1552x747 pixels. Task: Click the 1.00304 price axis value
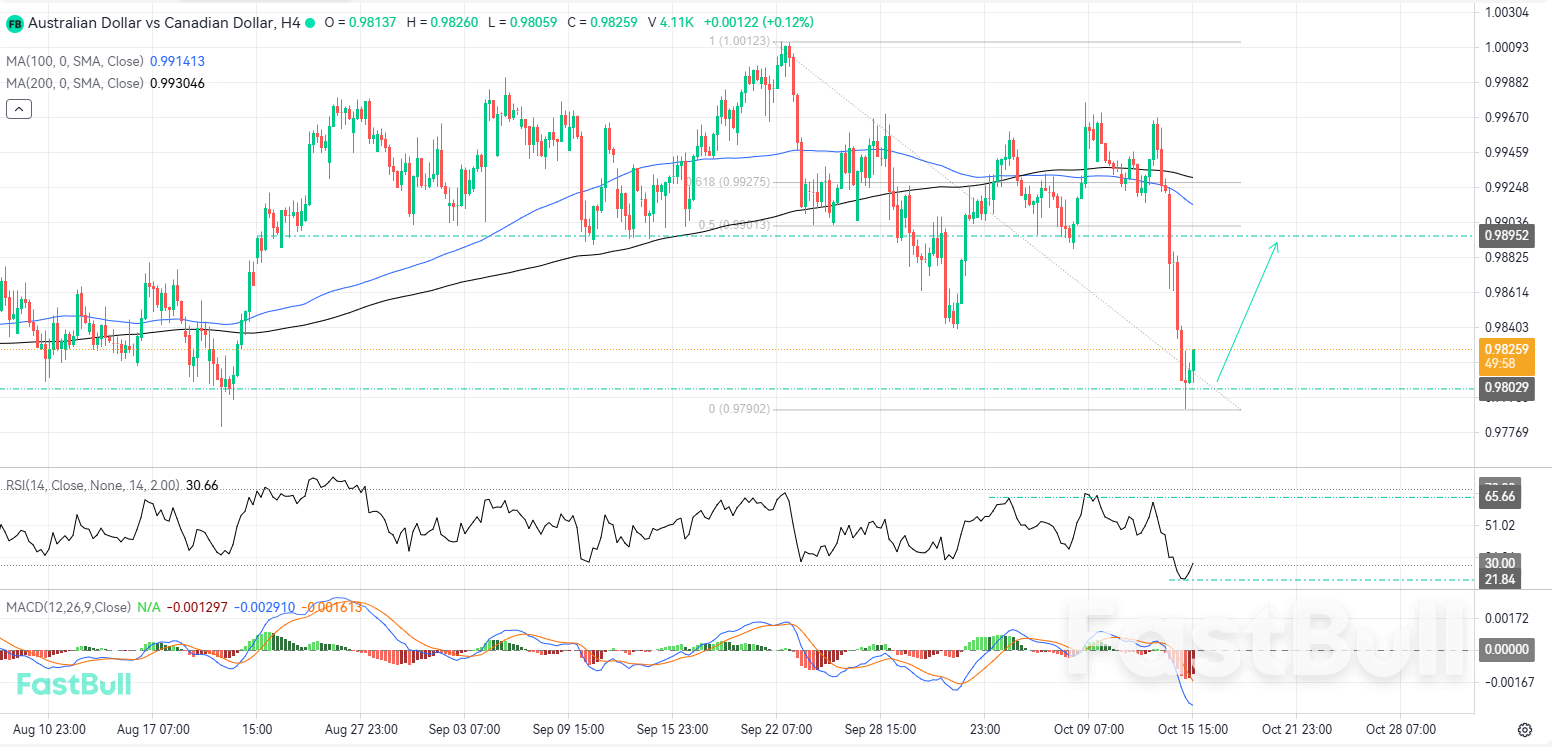1507,12
